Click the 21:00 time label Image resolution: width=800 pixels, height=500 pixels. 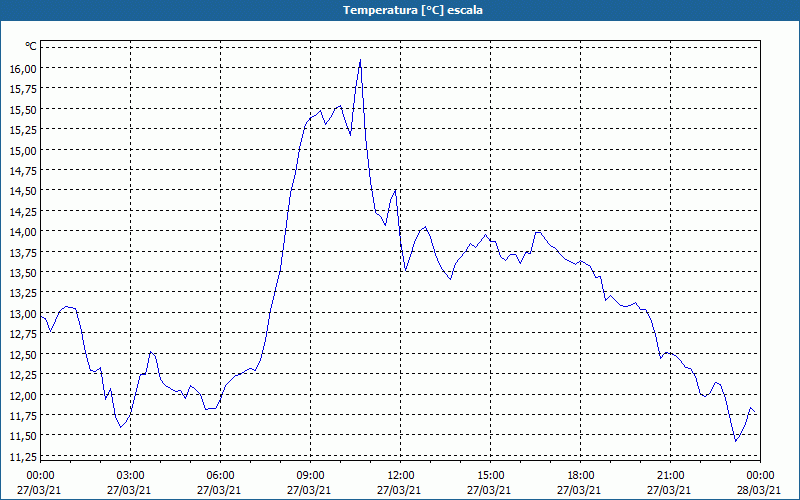[x=670, y=476]
